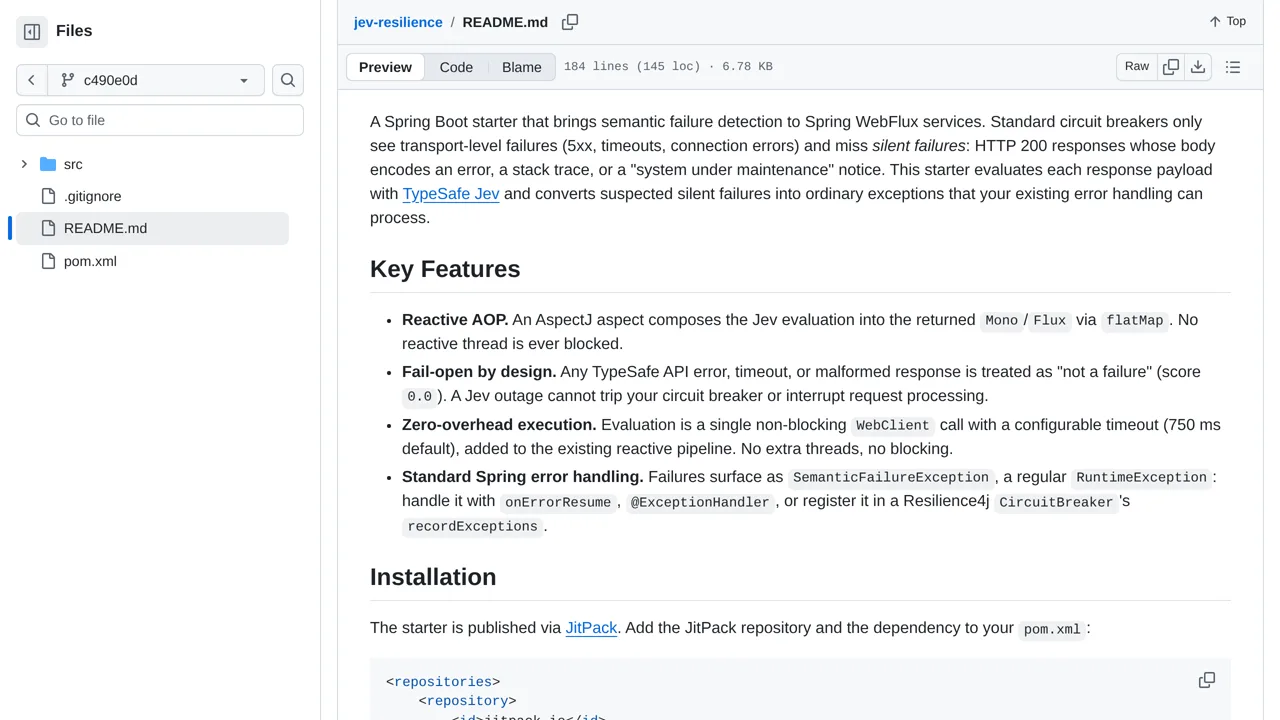The height and width of the screenshot is (720, 1280).
Task: Click the pom.xml file icon
Action: [48, 261]
